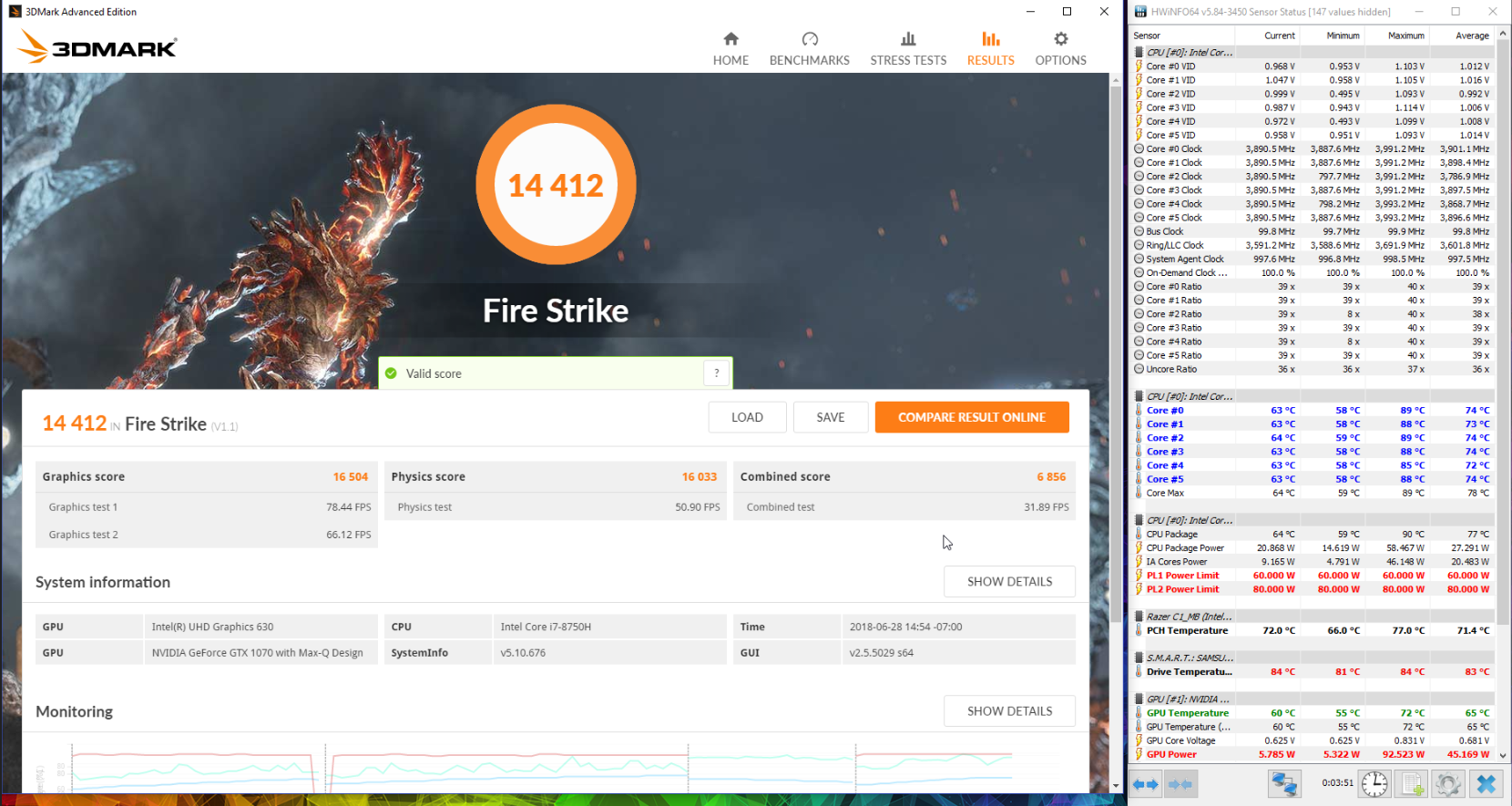Click the HWiNFO shrink columns arrows button
Image resolution: width=1512 pixels, height=806 pixels.
point(1180,784)
